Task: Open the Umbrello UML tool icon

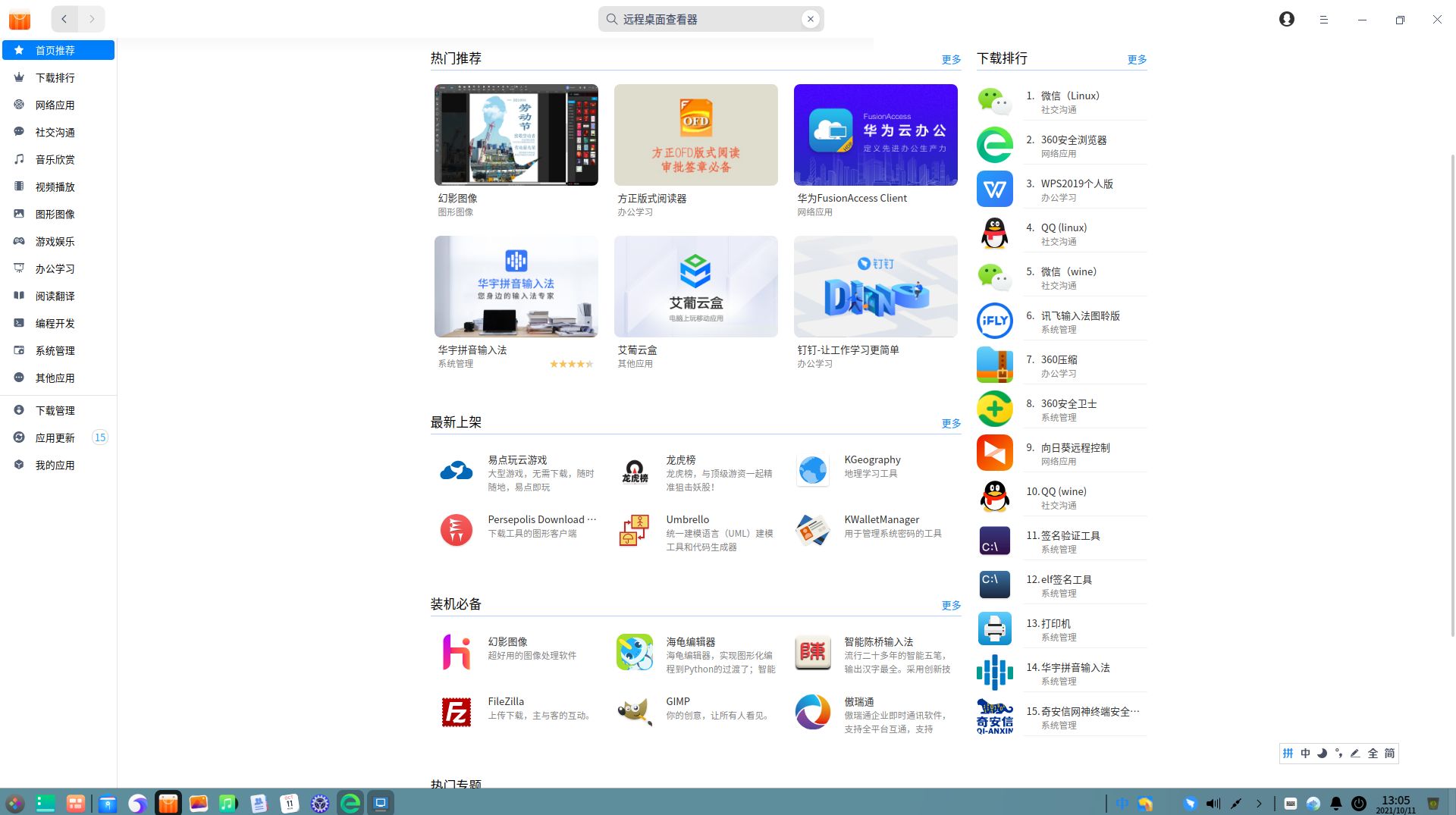Action: point(634,530)
